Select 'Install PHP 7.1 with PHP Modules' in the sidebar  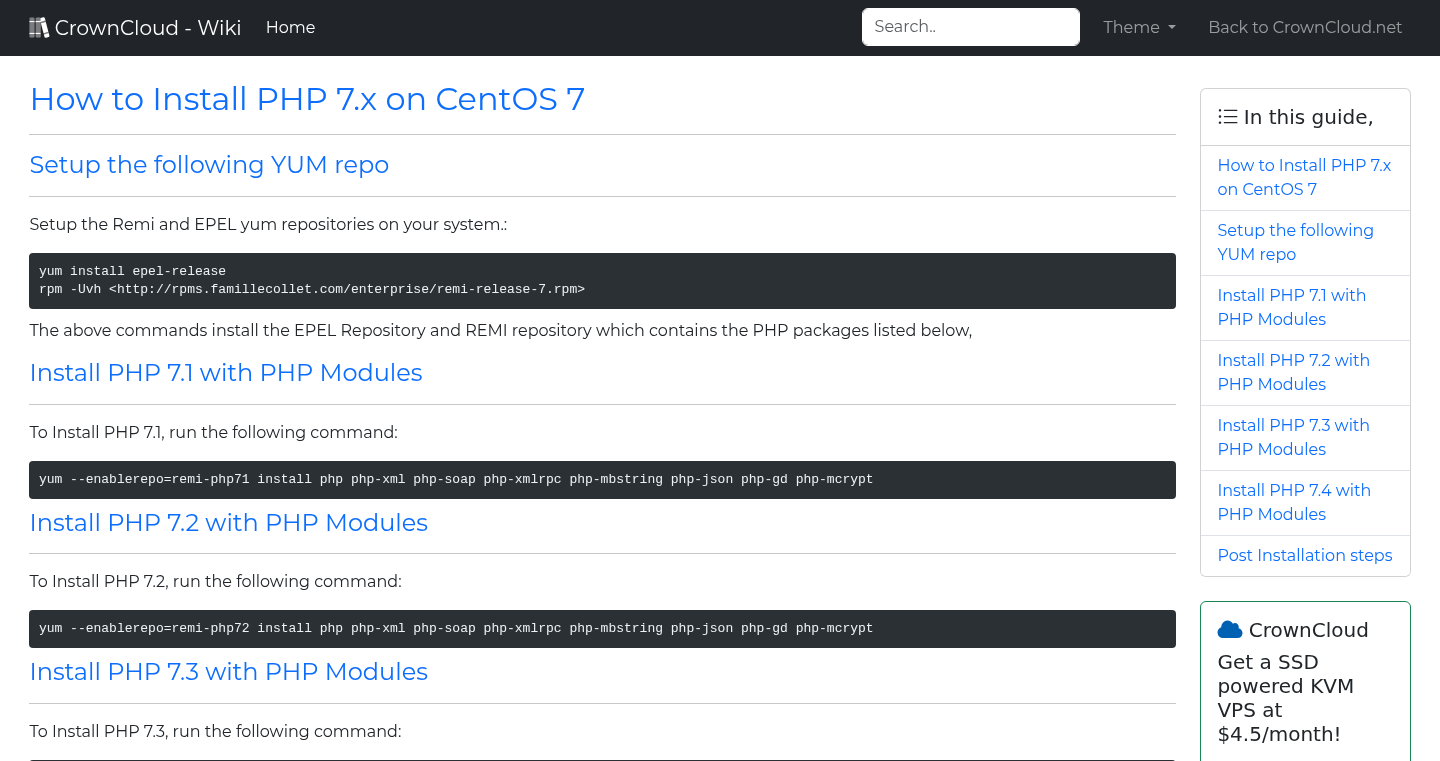pyautogui.click(x=1292, y=307)
